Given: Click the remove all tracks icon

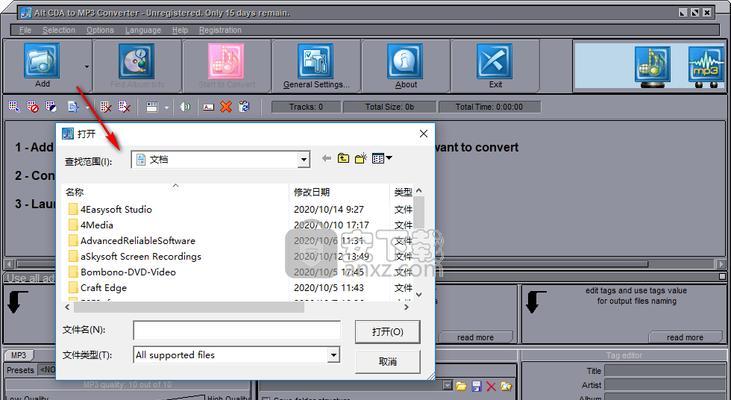Looking at the screenshot, I should (x=124, y=107).
